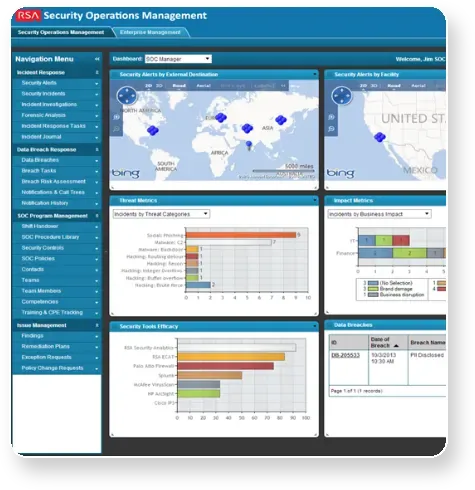The width and height of the screenshot is (475, 490).
Task: Collapse the Issue Management section
Action: 97,325
